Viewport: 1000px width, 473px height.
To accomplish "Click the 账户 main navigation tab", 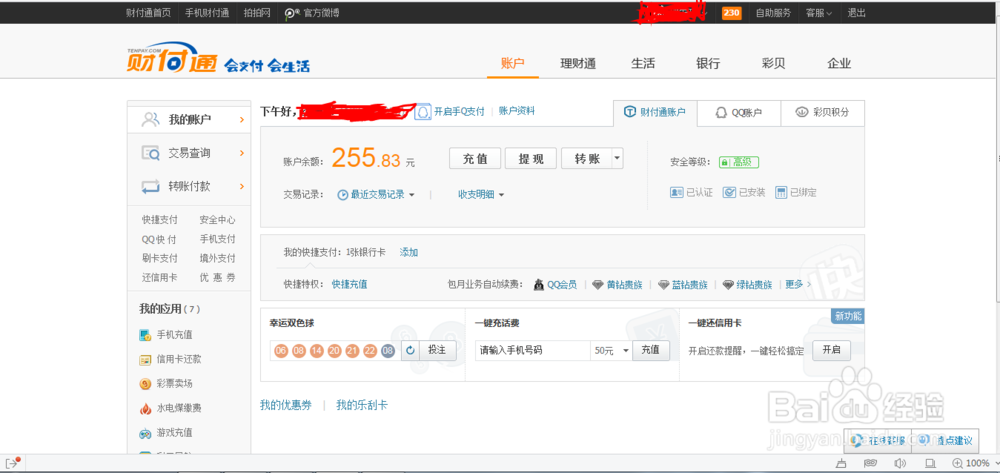I will click(x=513, y=64).
